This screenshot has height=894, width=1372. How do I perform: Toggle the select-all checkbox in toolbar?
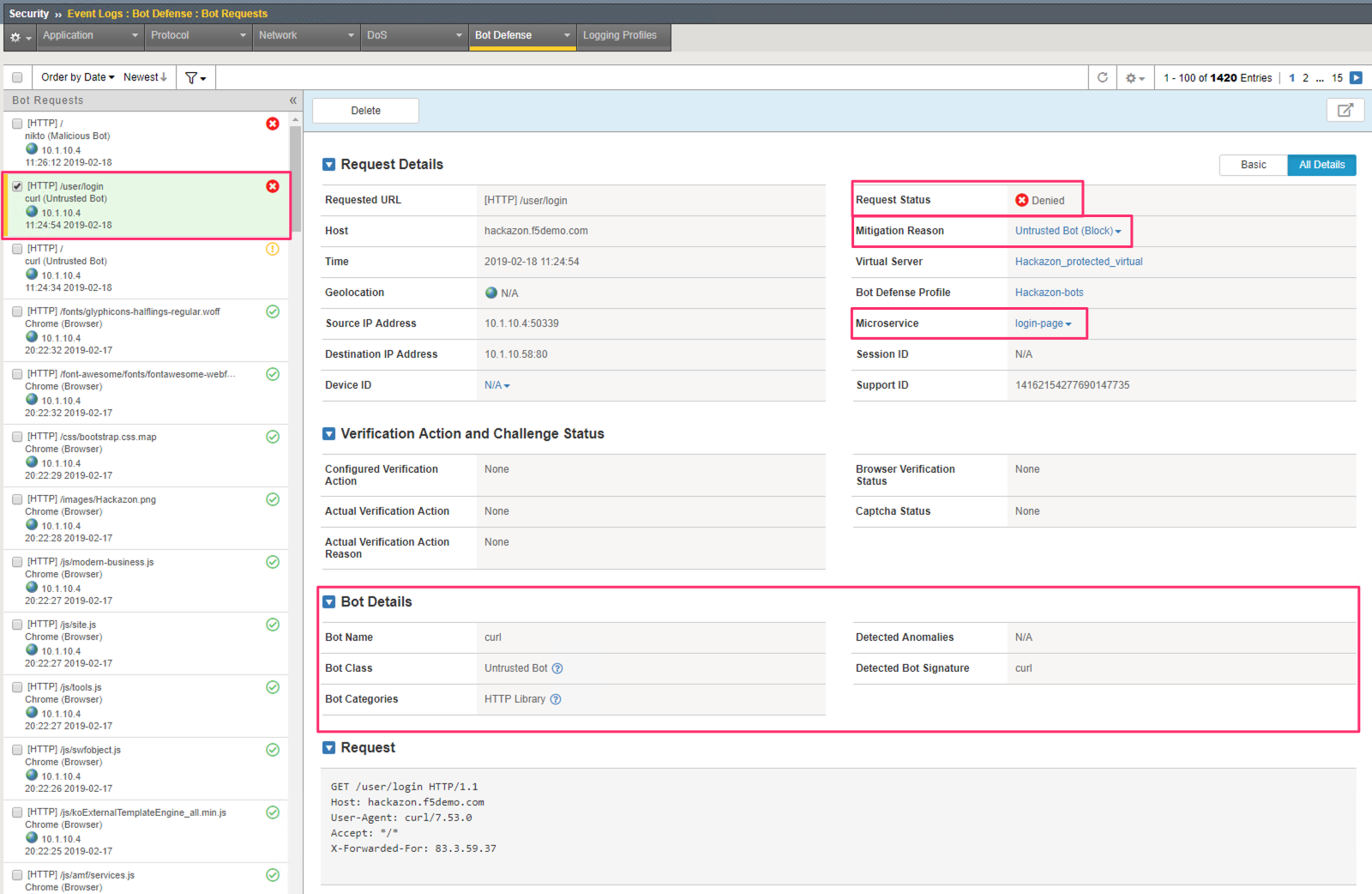click(17, 77)
